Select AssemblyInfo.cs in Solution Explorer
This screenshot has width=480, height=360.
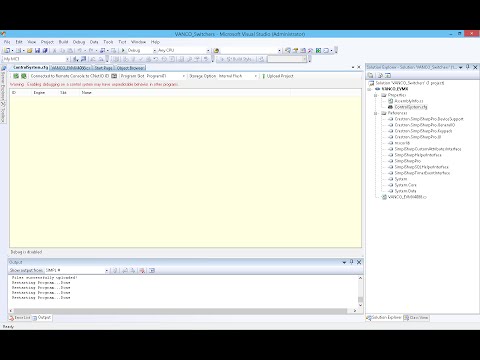[409, 101]
